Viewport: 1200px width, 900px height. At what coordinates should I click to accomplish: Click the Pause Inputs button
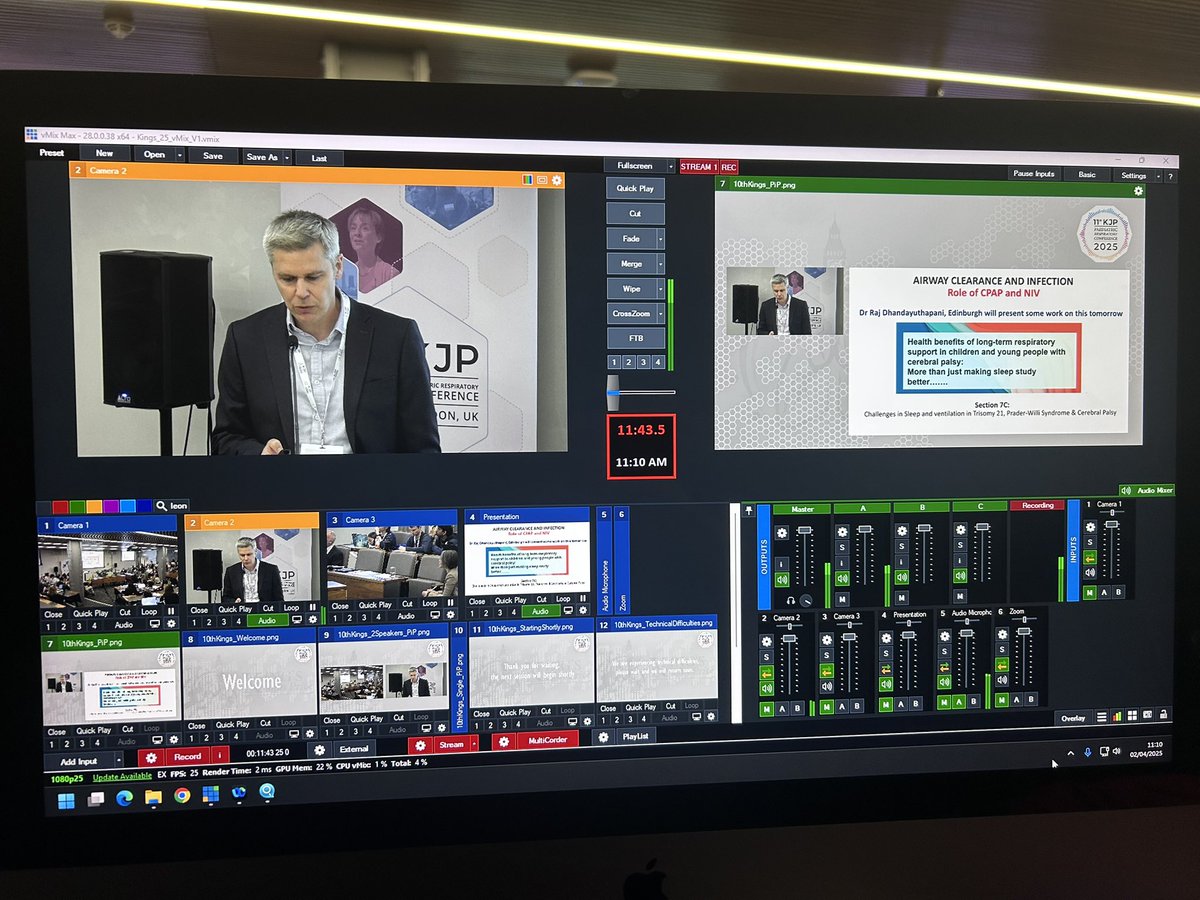coord(1034,174)
